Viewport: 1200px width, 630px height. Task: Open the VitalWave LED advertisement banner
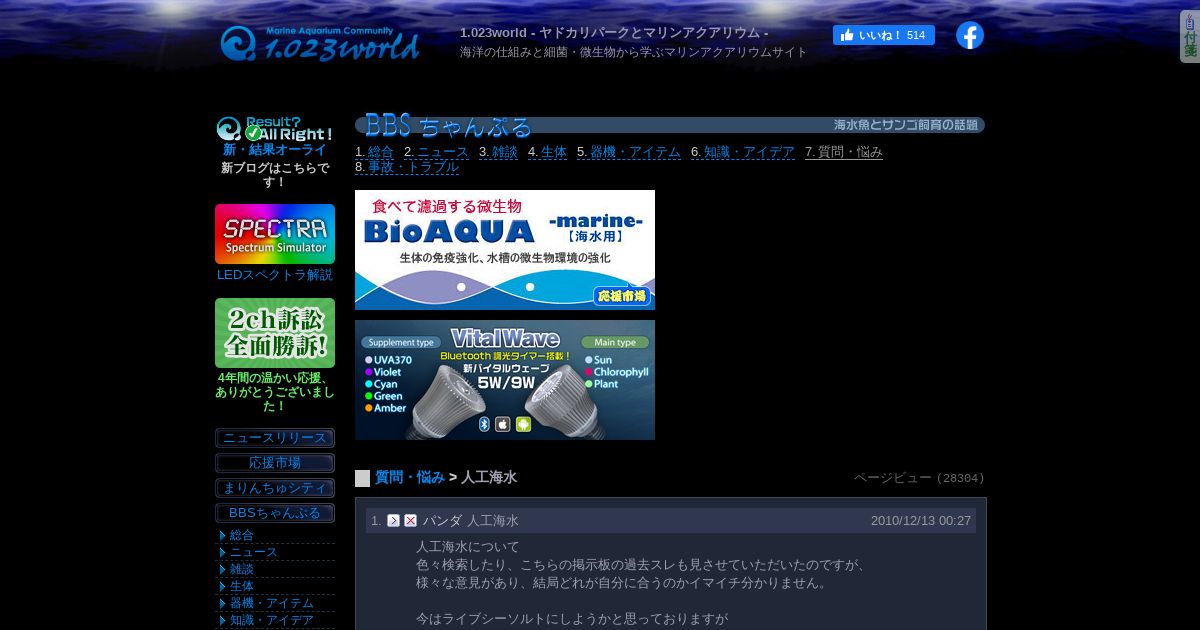[x=505, y=380]
